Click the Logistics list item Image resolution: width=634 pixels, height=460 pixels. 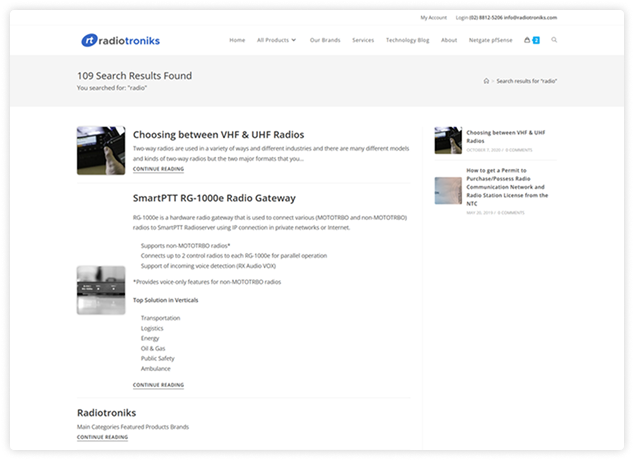(152, 328)
